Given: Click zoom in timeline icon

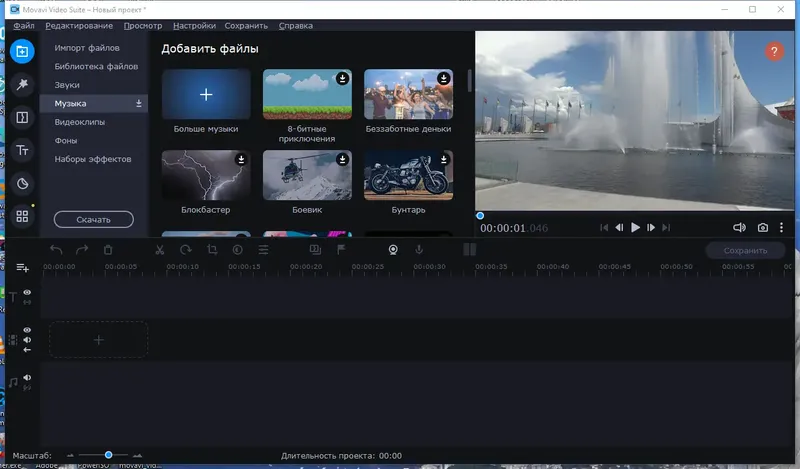Looking at the screenshot, I should click(137, 455).
